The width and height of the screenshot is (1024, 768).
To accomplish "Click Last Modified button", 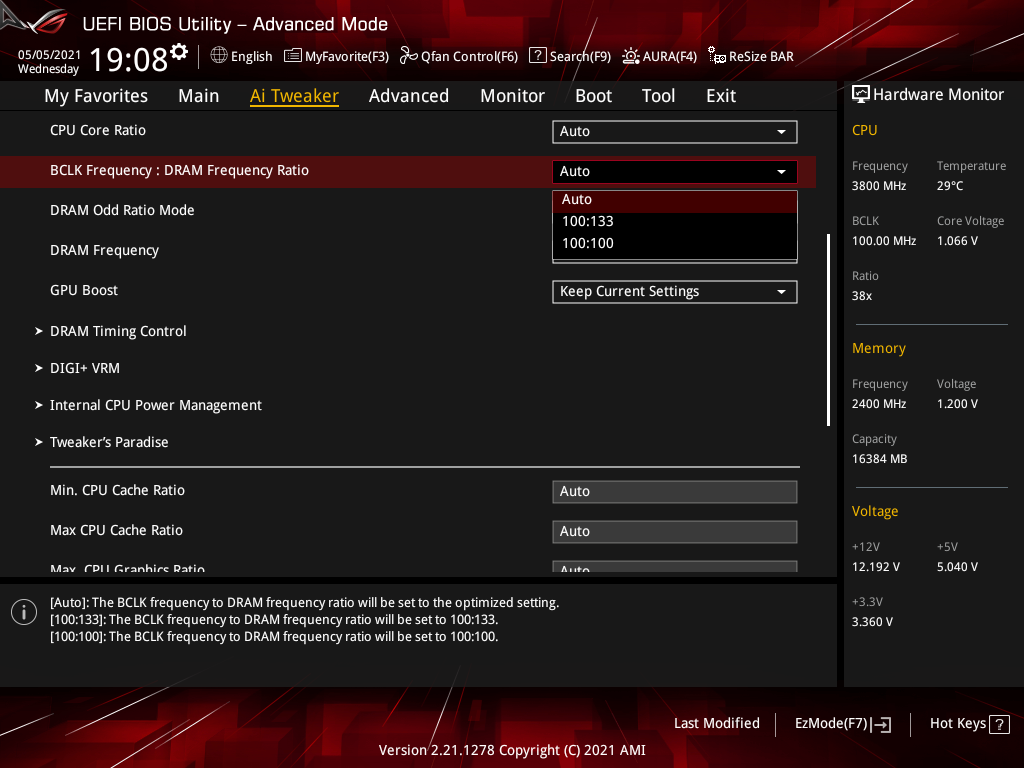I will pos(716,724).
